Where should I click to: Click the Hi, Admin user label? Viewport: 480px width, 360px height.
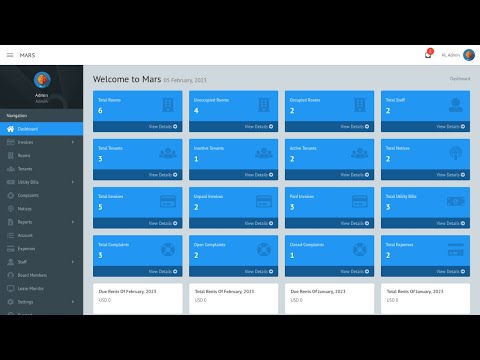(x=451, y=55)
